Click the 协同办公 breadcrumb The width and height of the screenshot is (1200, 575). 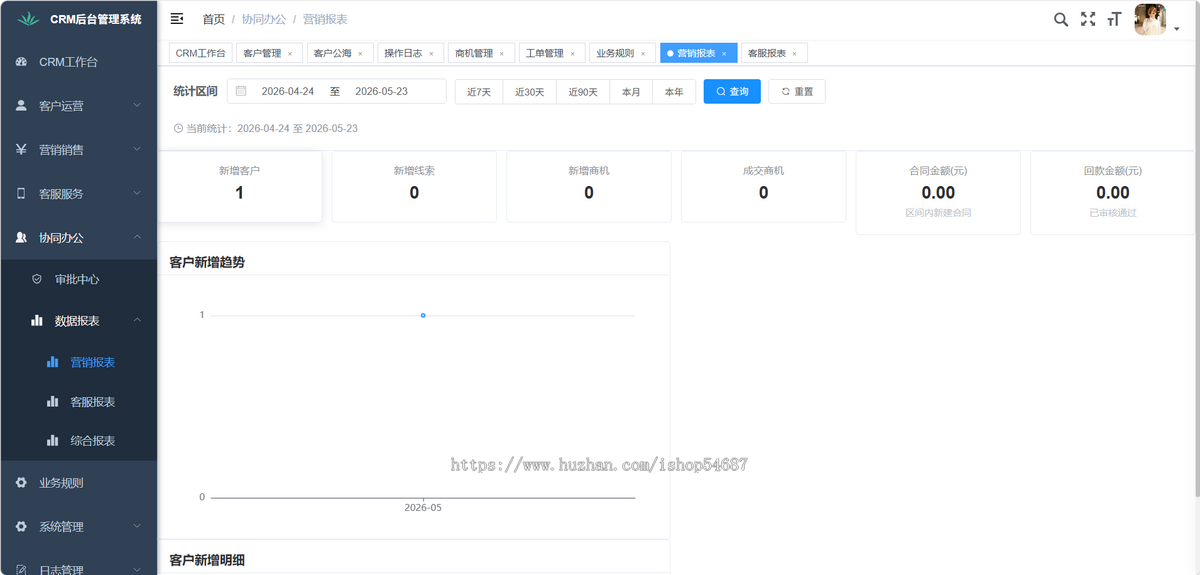coord(264,19)
